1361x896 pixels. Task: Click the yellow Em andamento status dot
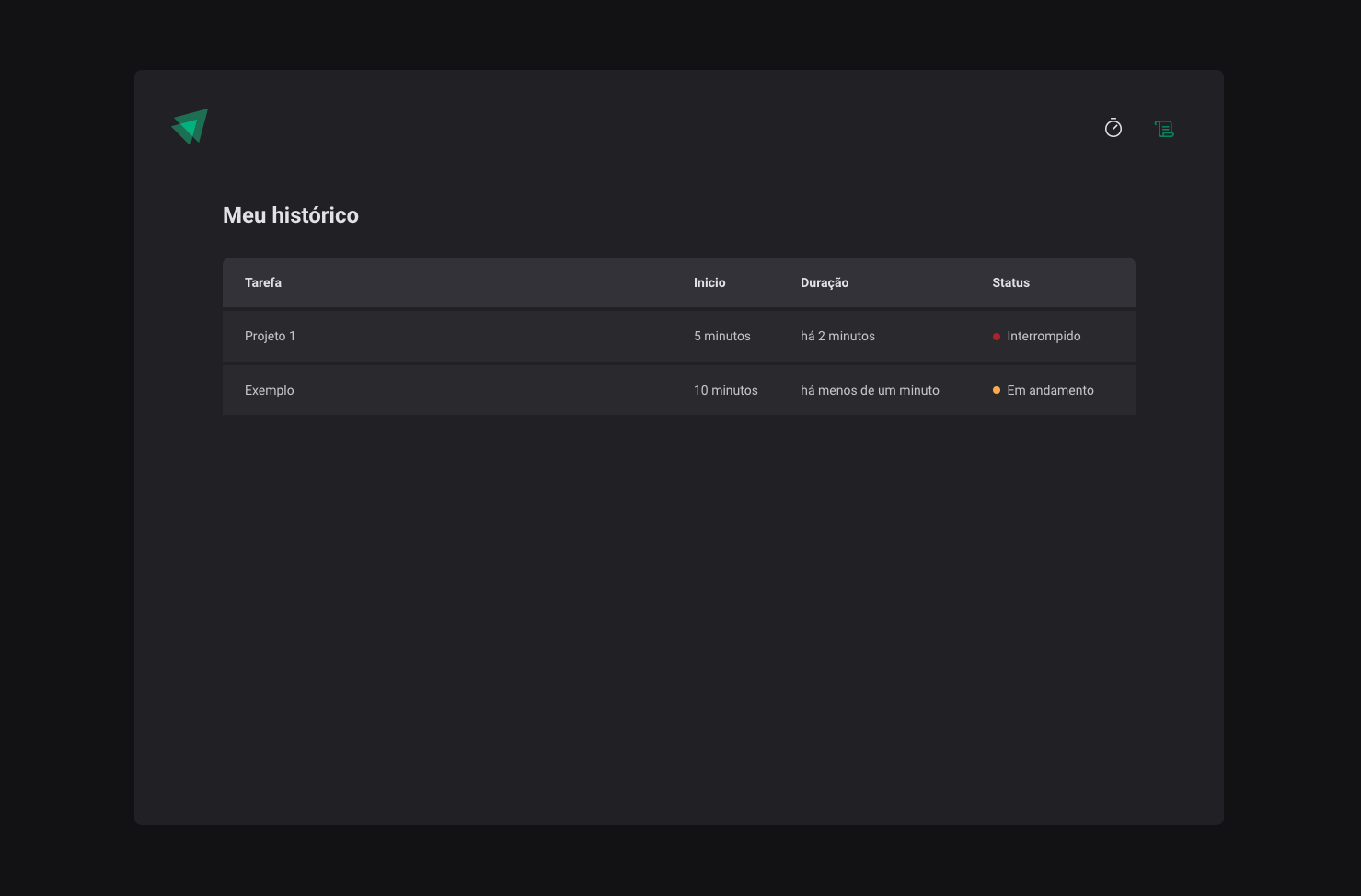tap(997, 390)
